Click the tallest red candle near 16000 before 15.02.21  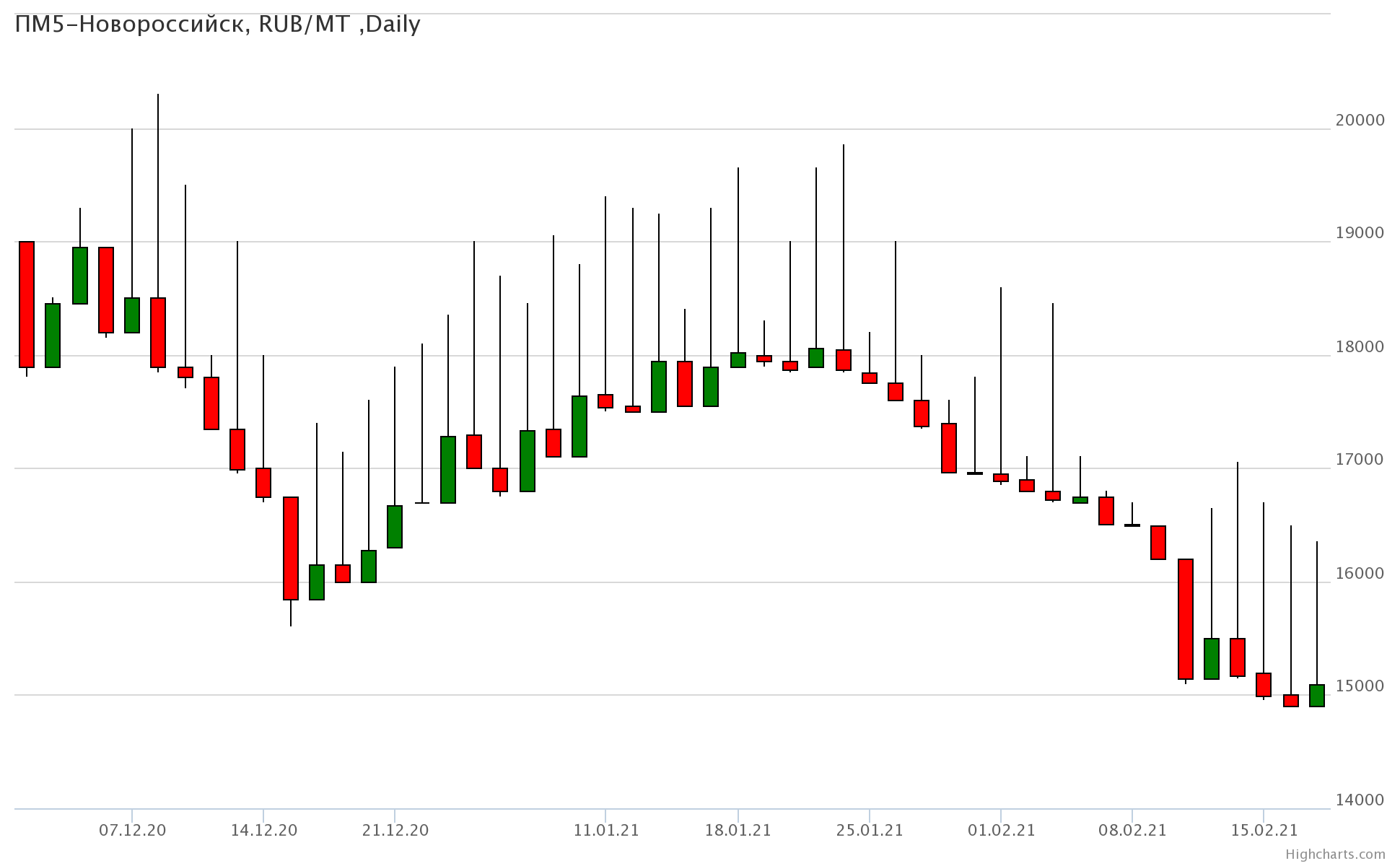[1185, 618]
